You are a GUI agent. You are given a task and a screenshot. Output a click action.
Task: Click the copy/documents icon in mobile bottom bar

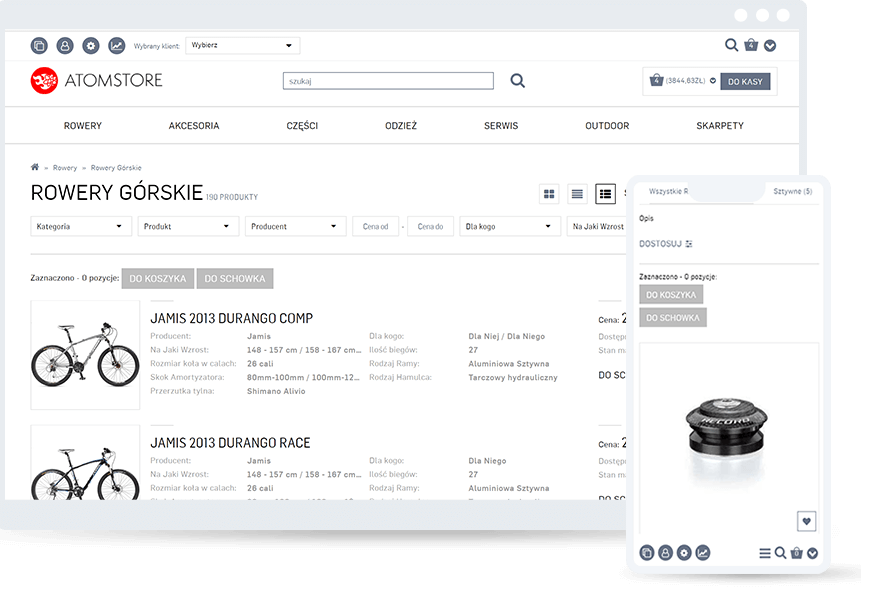pyautogui.click(x=647, y=553)
